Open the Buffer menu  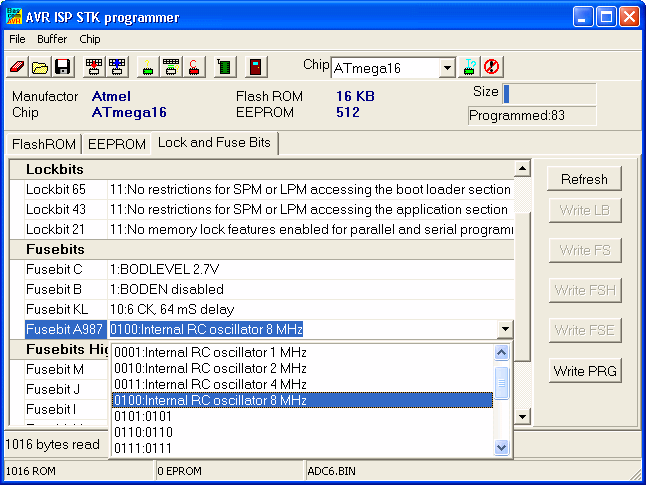click(x=52, y=39)
